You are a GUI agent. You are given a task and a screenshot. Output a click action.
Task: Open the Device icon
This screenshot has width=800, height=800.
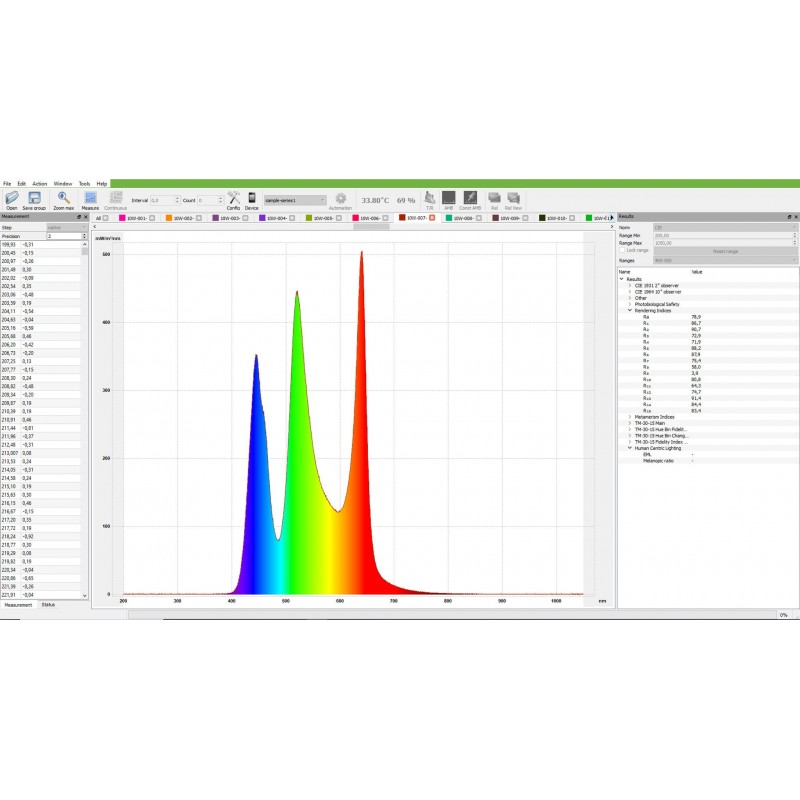[x=252, y=198]
